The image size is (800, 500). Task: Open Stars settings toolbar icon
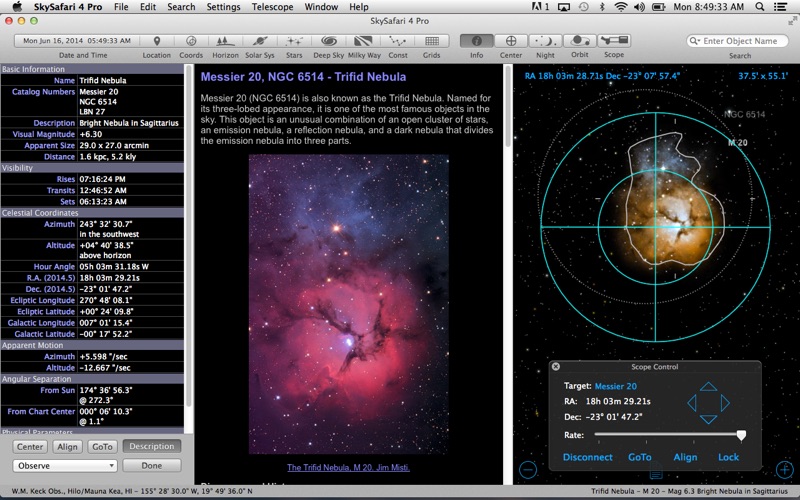click(x=294, y=41)
